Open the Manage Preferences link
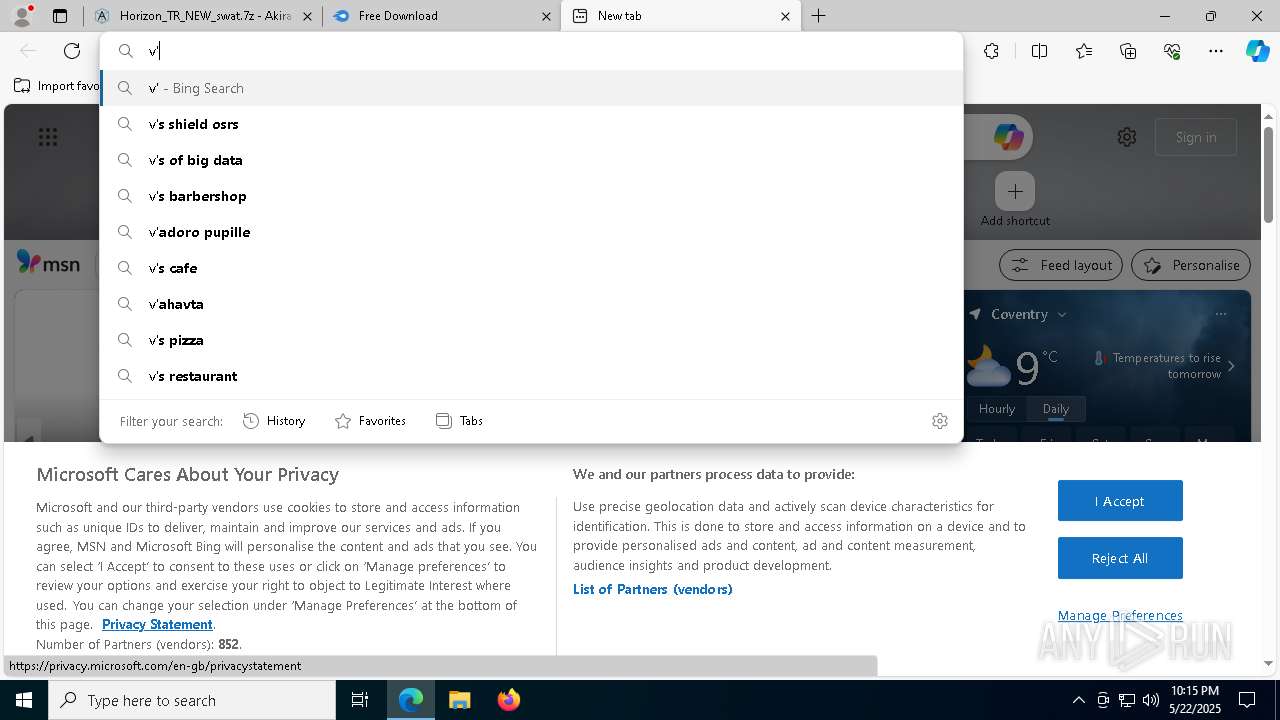The image size is (1280, 720). [x=1120, y=615]
